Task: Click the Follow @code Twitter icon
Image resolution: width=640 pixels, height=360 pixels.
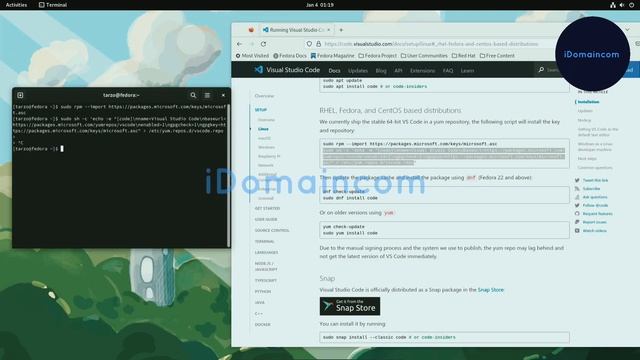Action: [577, 205]
